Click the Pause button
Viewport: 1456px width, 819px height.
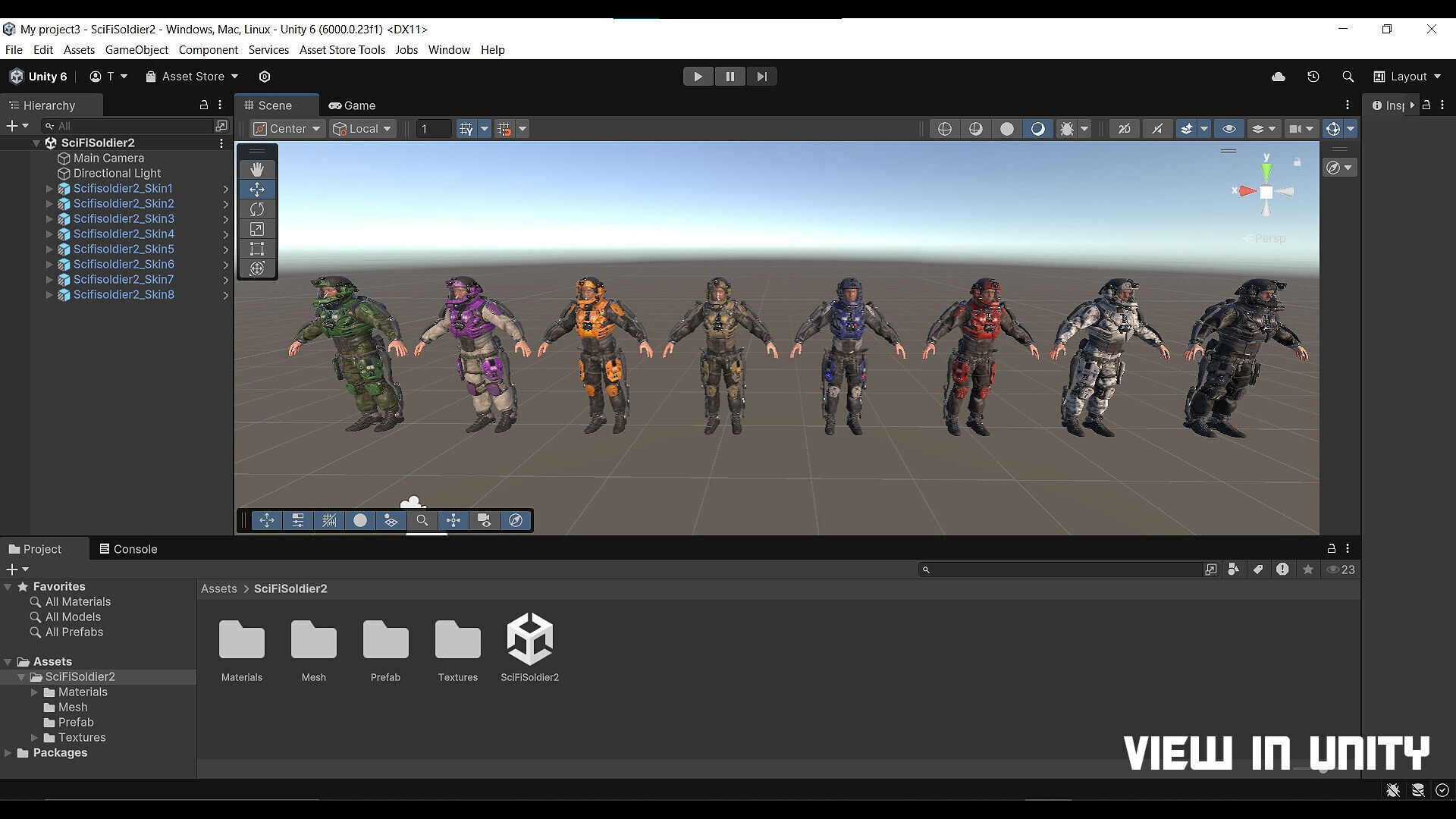point(730,77)
